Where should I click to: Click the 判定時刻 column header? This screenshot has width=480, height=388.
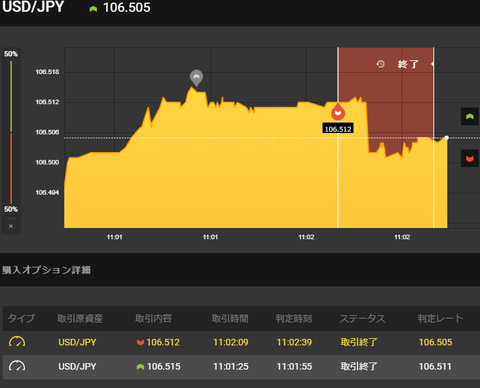click(294, 318)
